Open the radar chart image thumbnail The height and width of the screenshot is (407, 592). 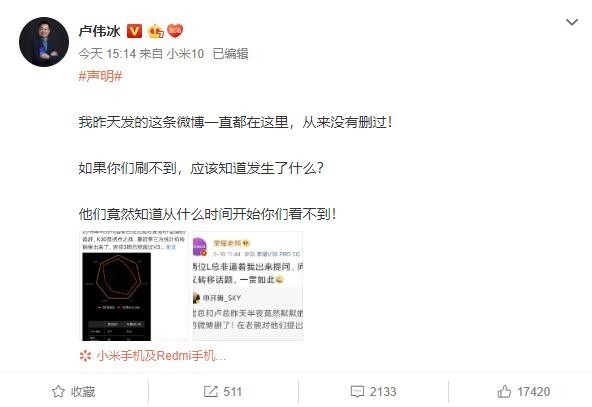coord(134,286)
